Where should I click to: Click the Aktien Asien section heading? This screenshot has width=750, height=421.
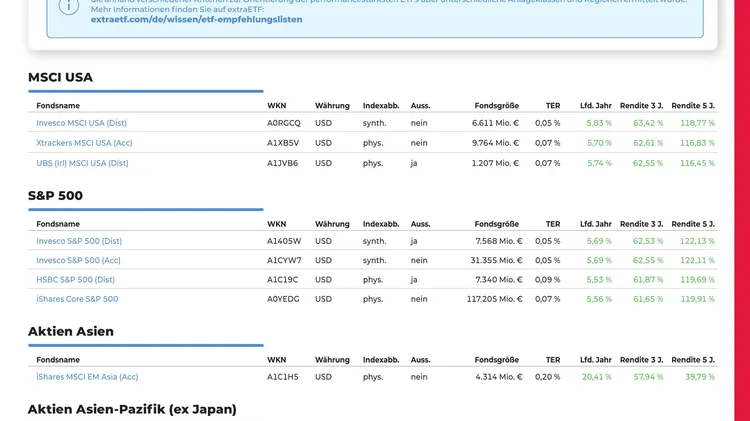coord(71,331)
